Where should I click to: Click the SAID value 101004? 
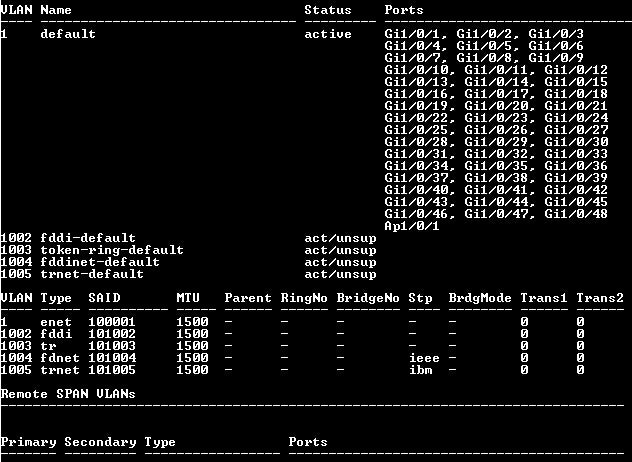pyautogui.click(x=112, y=358)
